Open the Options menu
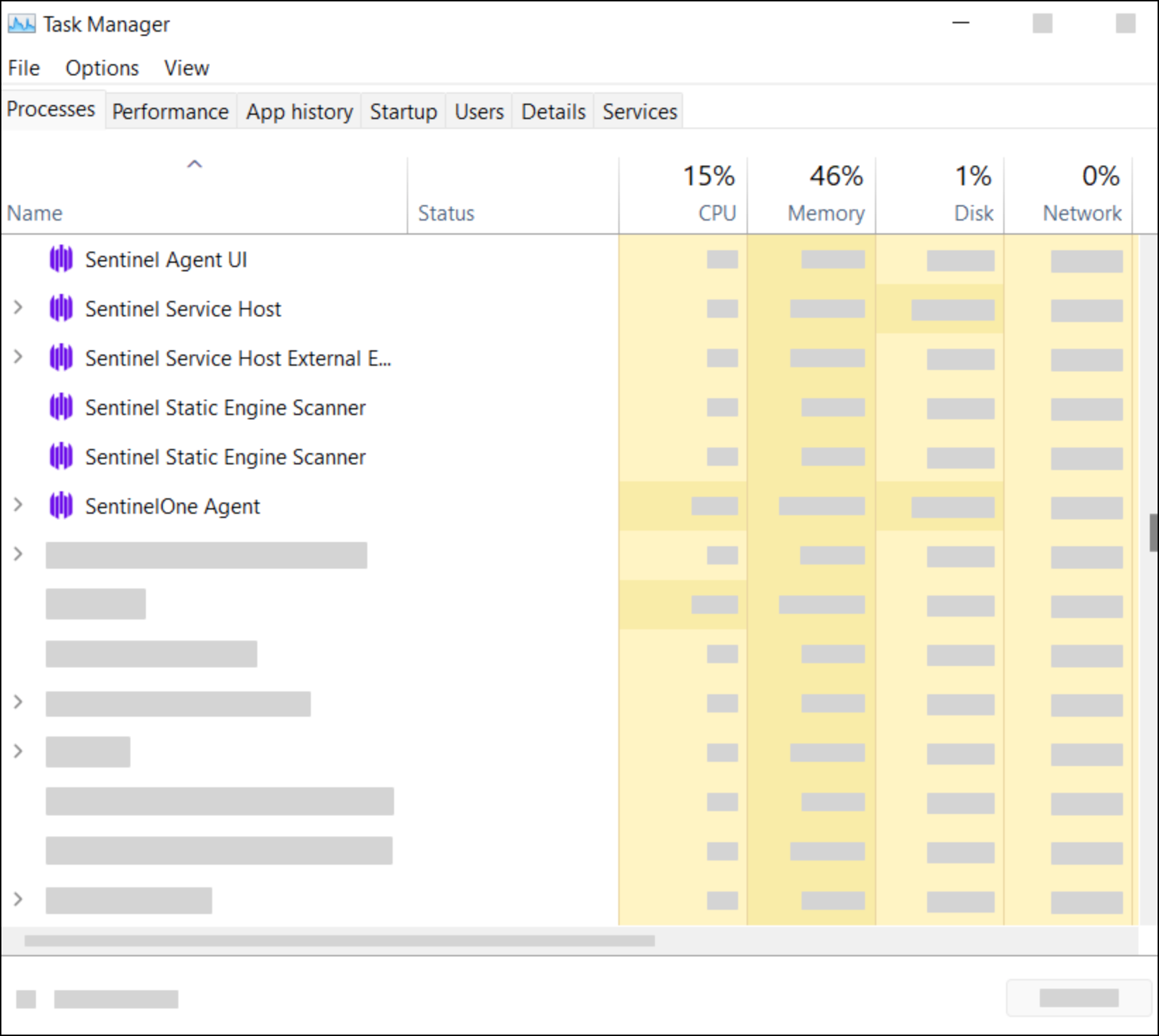Screen dimensions: 1159x1036 [x=102, y=68]
